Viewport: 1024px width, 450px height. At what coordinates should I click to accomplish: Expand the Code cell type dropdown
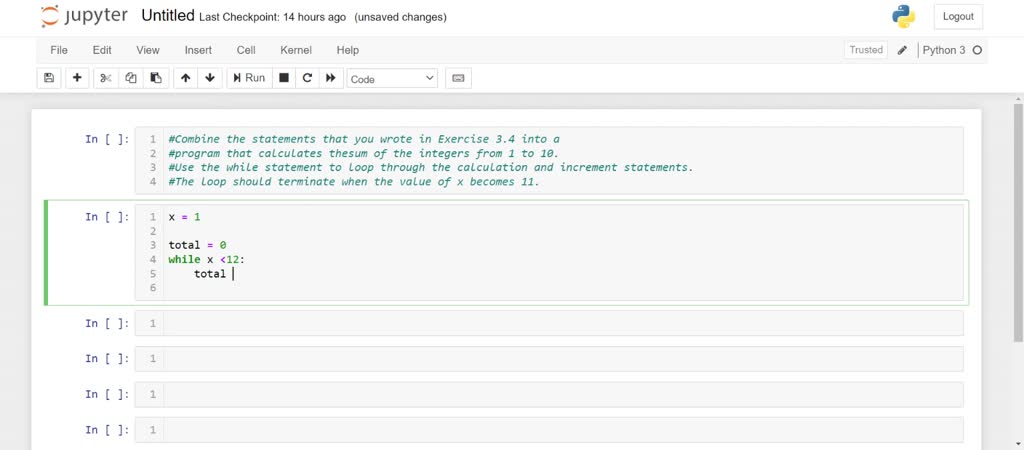coord(392,78)
